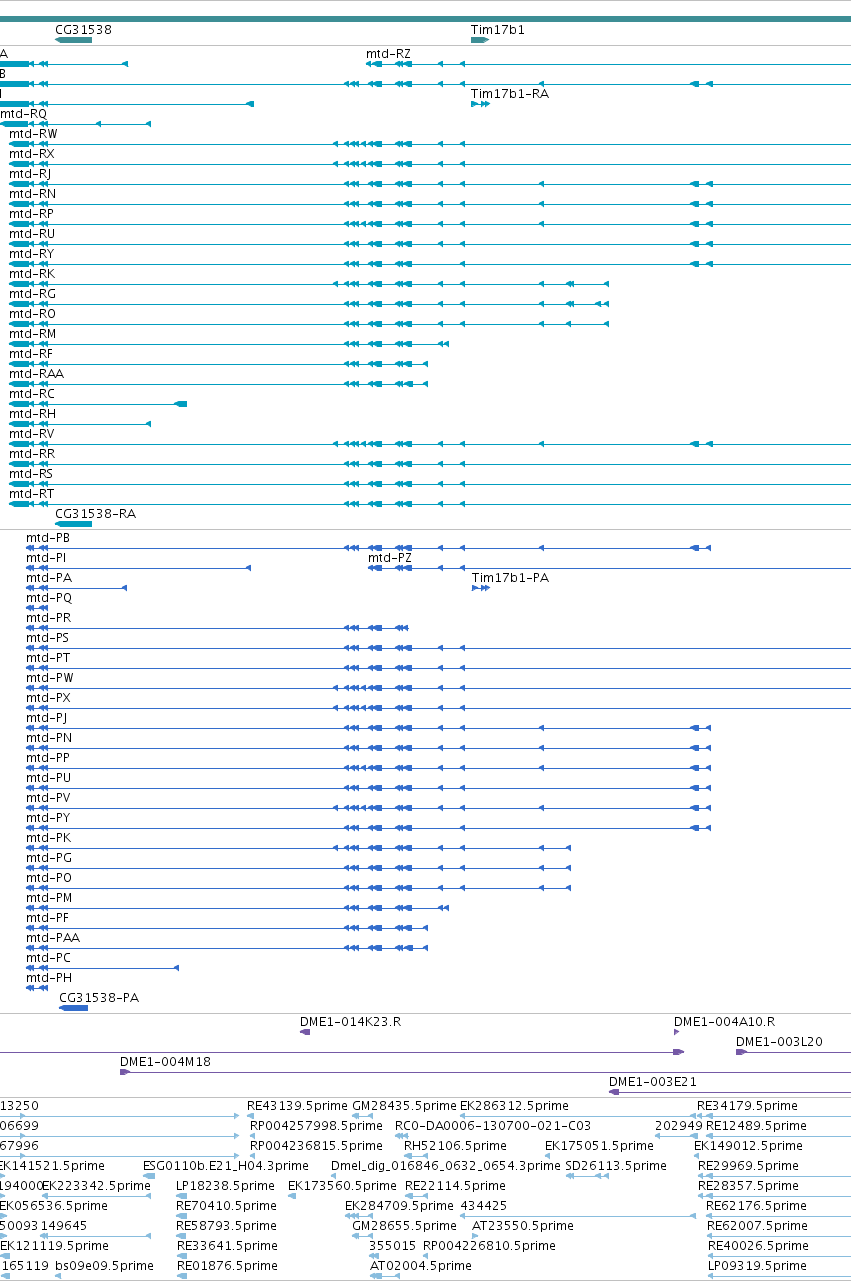Click the mtd-RG transcript label
Viewport: 851px width, 1281px height.
[32, 294]
